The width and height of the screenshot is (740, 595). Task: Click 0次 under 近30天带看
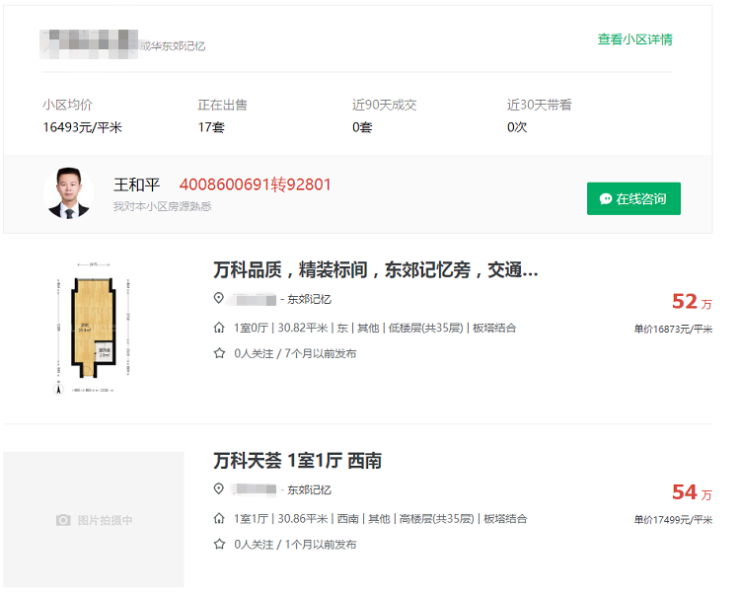pyautogui.click(x=517, y=127)
